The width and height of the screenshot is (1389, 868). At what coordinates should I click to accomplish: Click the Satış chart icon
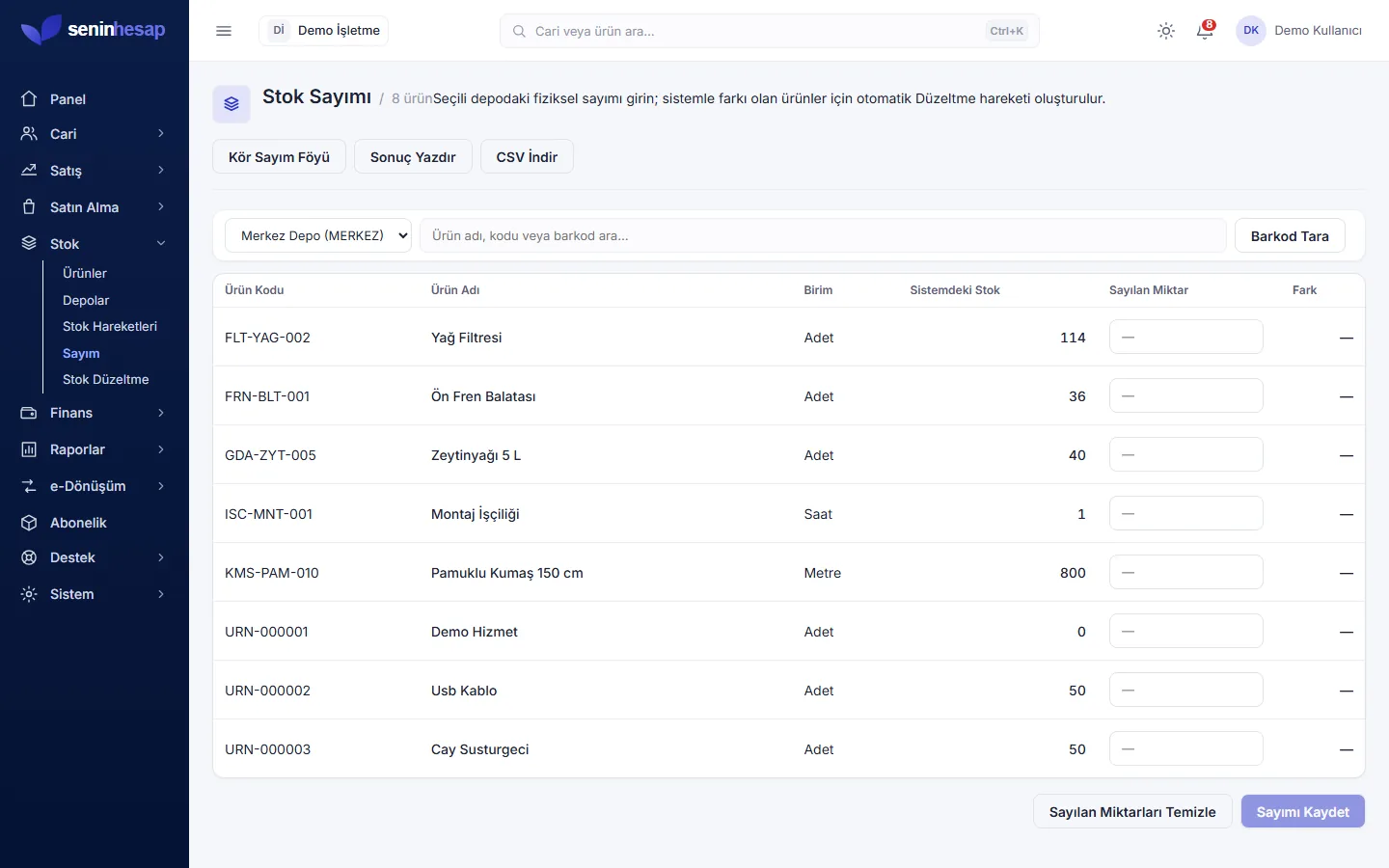point(29,171)
